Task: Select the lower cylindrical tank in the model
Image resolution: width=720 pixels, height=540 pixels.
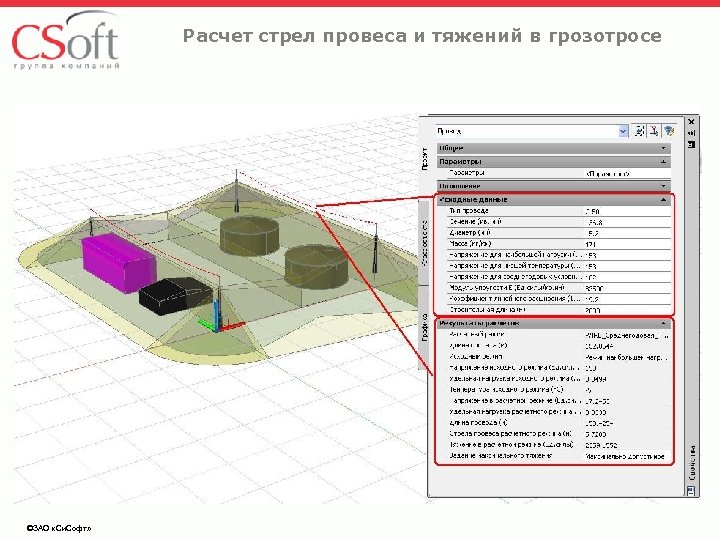Action: [316, 266]
